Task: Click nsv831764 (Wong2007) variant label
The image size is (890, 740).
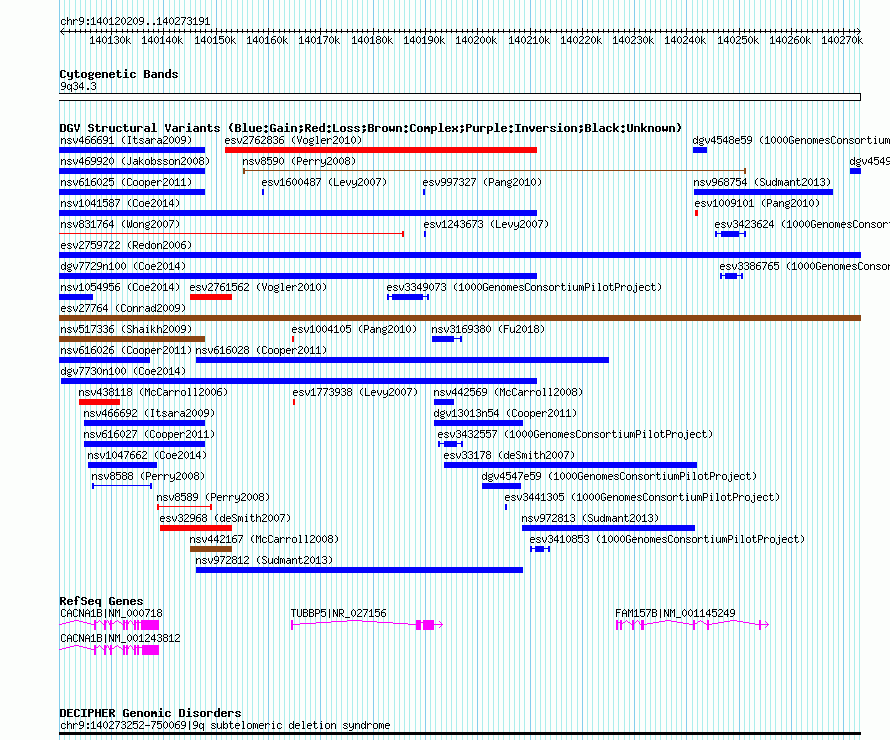Action: coord(120,224)
